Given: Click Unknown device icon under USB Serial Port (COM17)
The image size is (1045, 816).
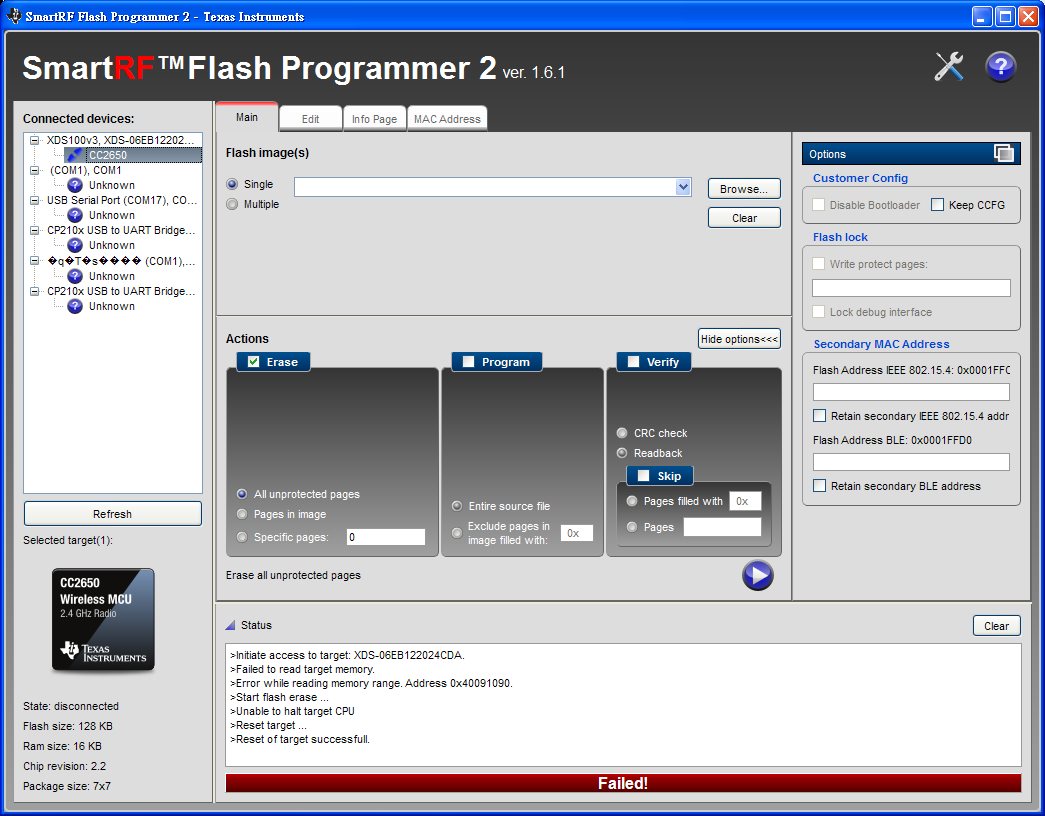Looking at the screenshot, I should [75, 215].
